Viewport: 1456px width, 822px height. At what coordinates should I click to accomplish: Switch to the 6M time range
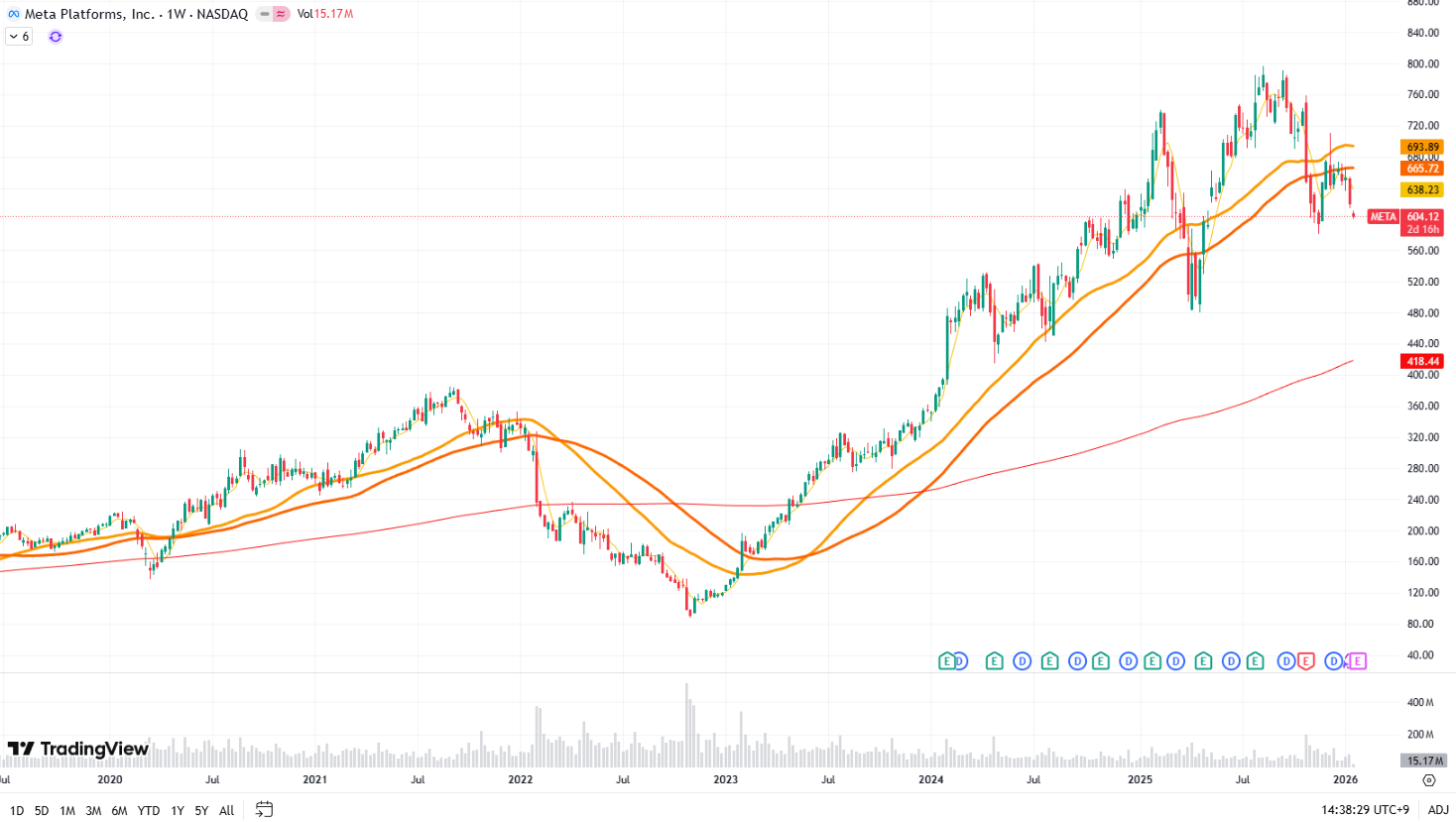(x=119, y=810)
